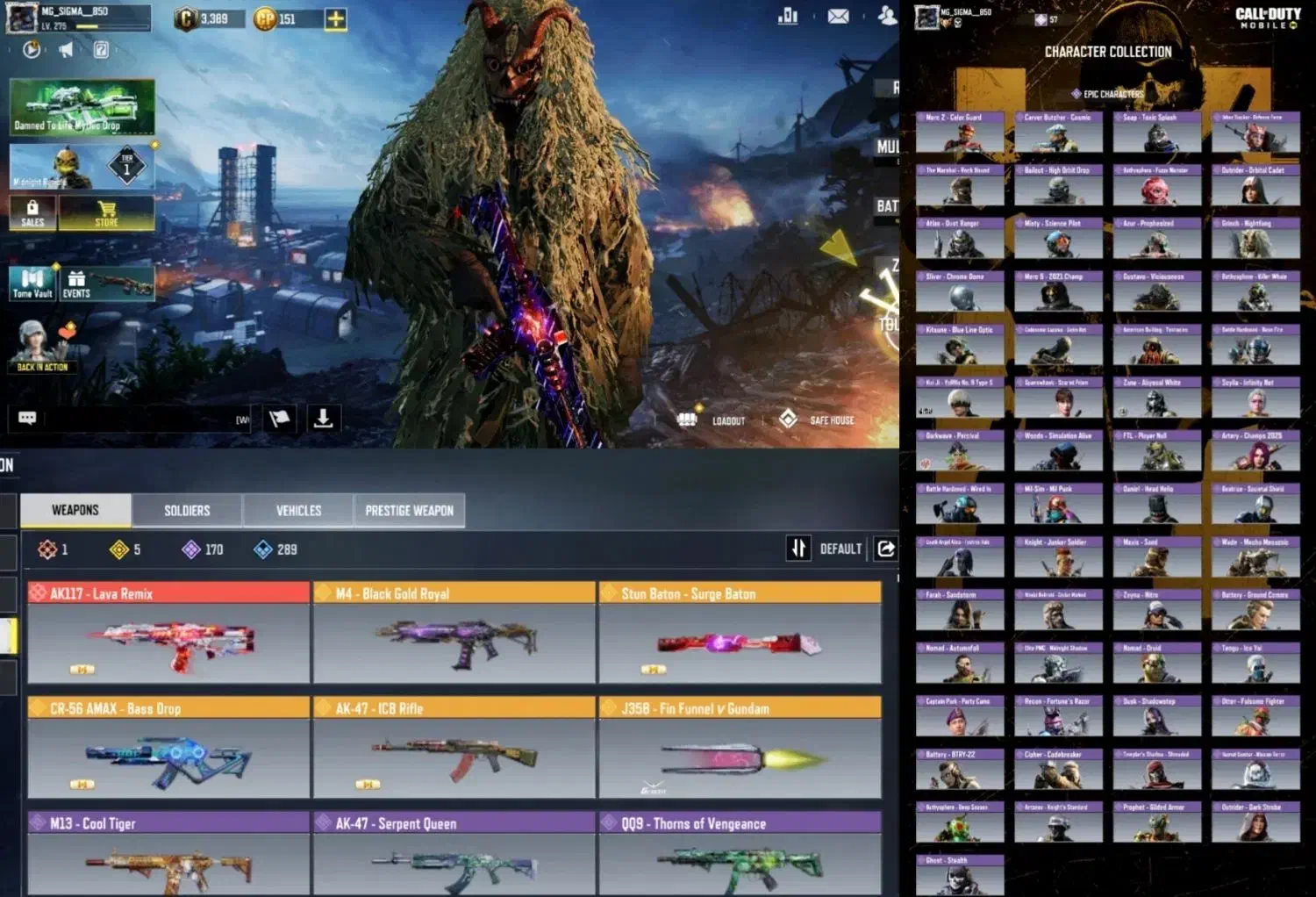Viewport: 1316px width, 897px height.
Task: Open the mail envelope icon
Action: pos(839,16)
